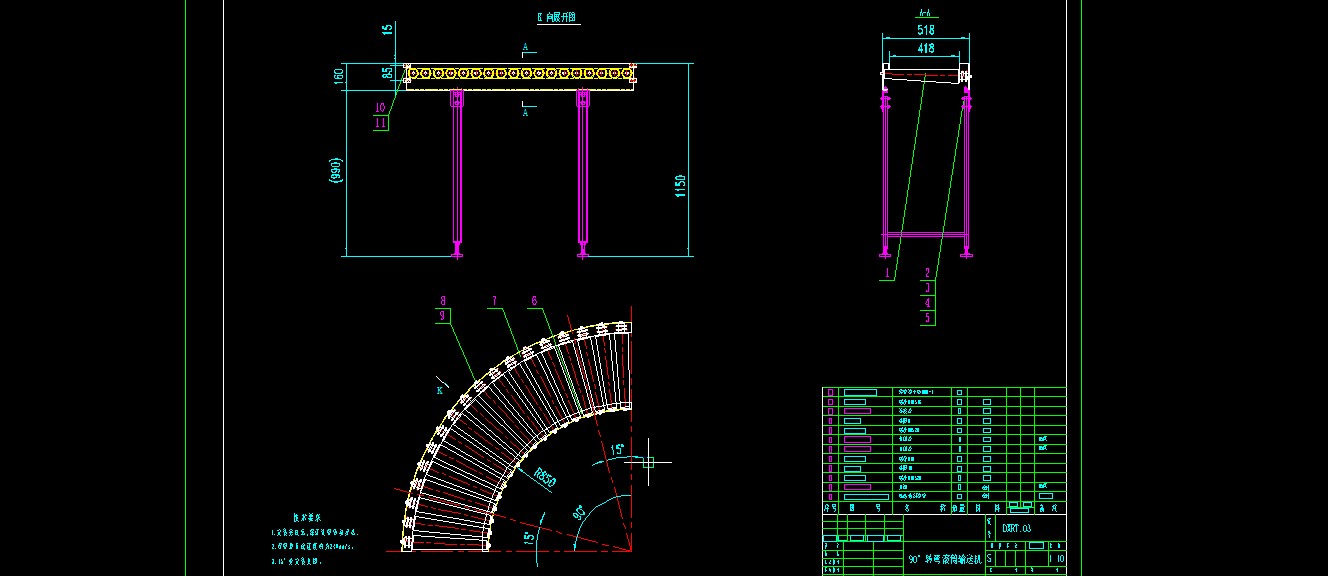Select the R850 radius dimension
The width and height of the screenshot is (1328, 576).
(545, 478)
